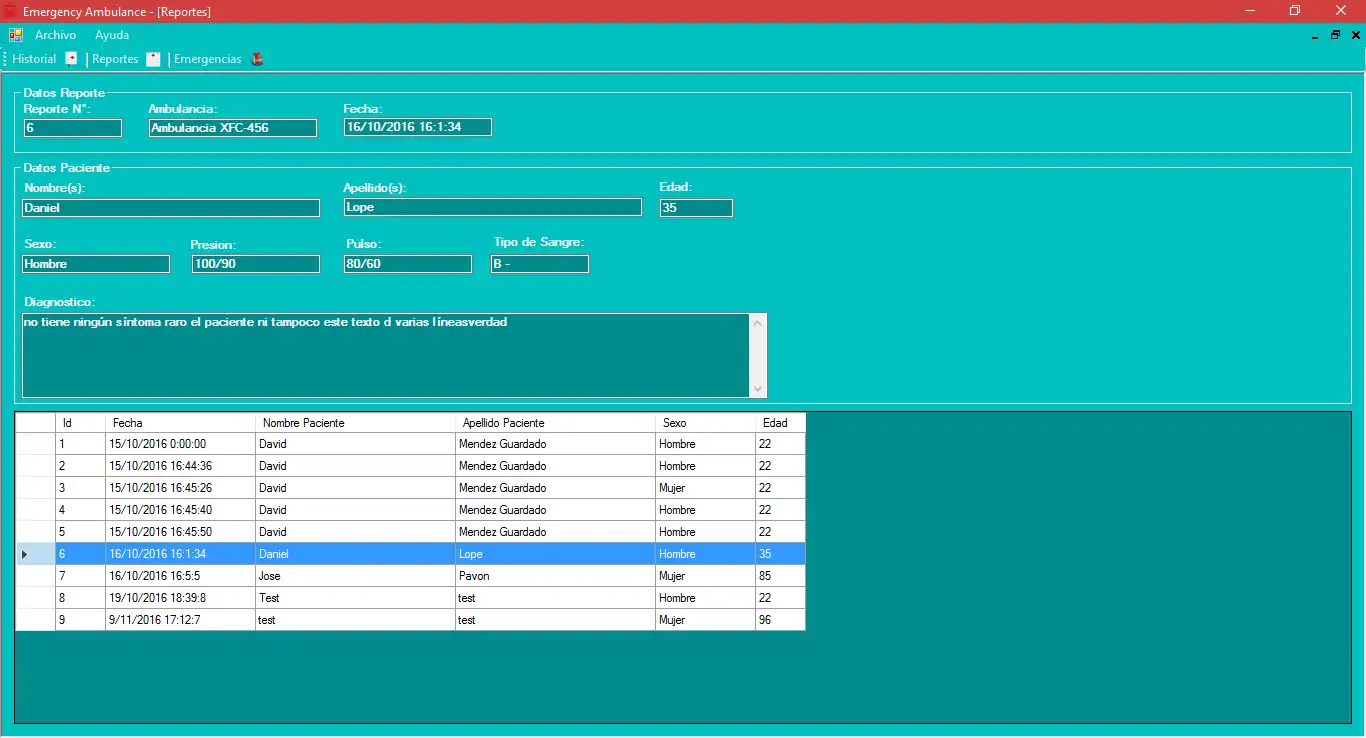1366x738 pixels.
Task: Click the date cell 15/10/2016 0:00:00
Action: [x=180, y=444]
